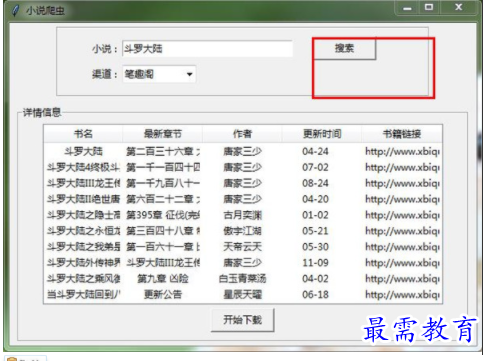Click the latest chapter cell 第395章 征伐

(x=163, y=215)
